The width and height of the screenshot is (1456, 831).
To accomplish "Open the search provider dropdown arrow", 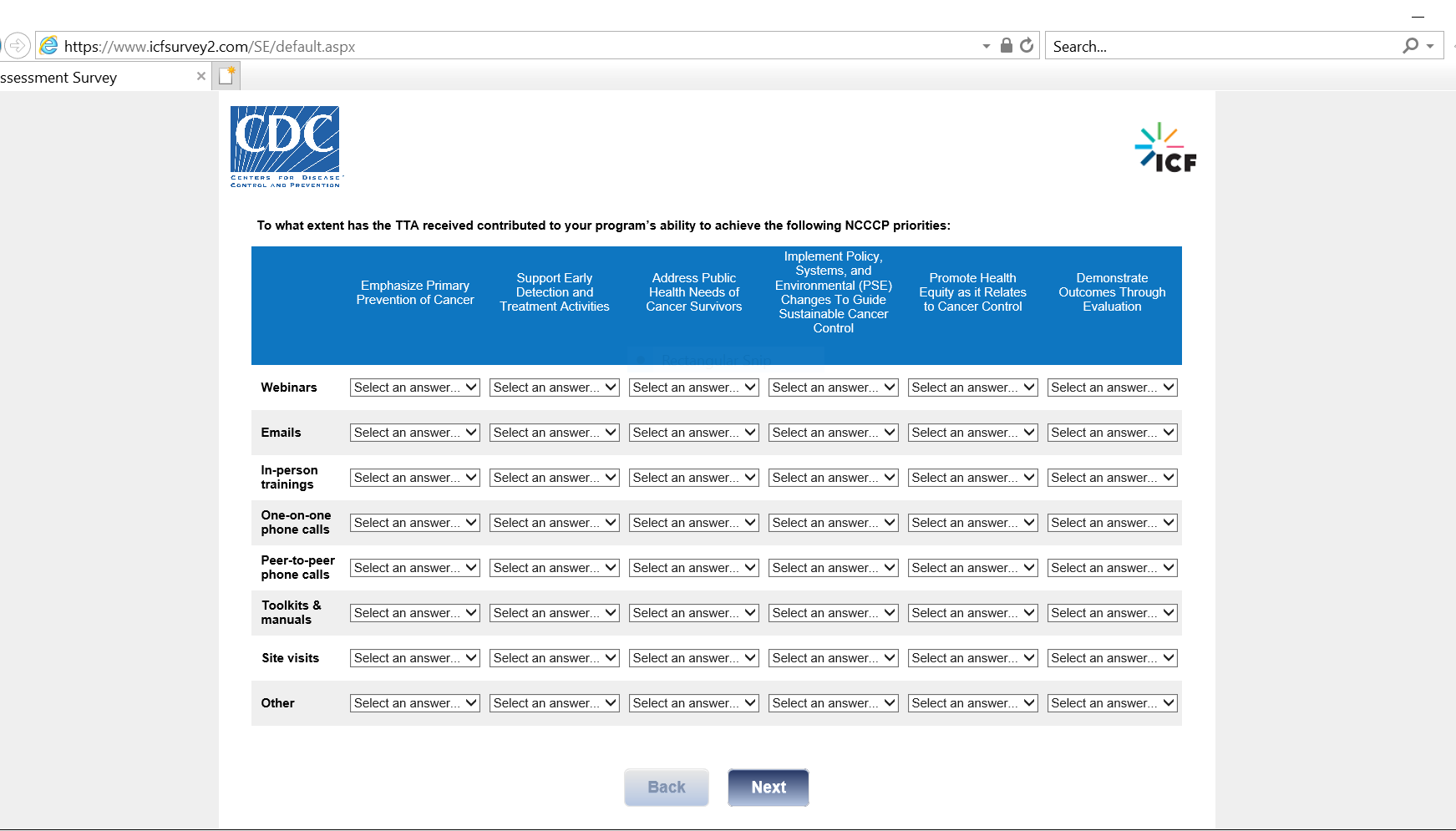I will pyautogui.click(x=1430, y=47).
